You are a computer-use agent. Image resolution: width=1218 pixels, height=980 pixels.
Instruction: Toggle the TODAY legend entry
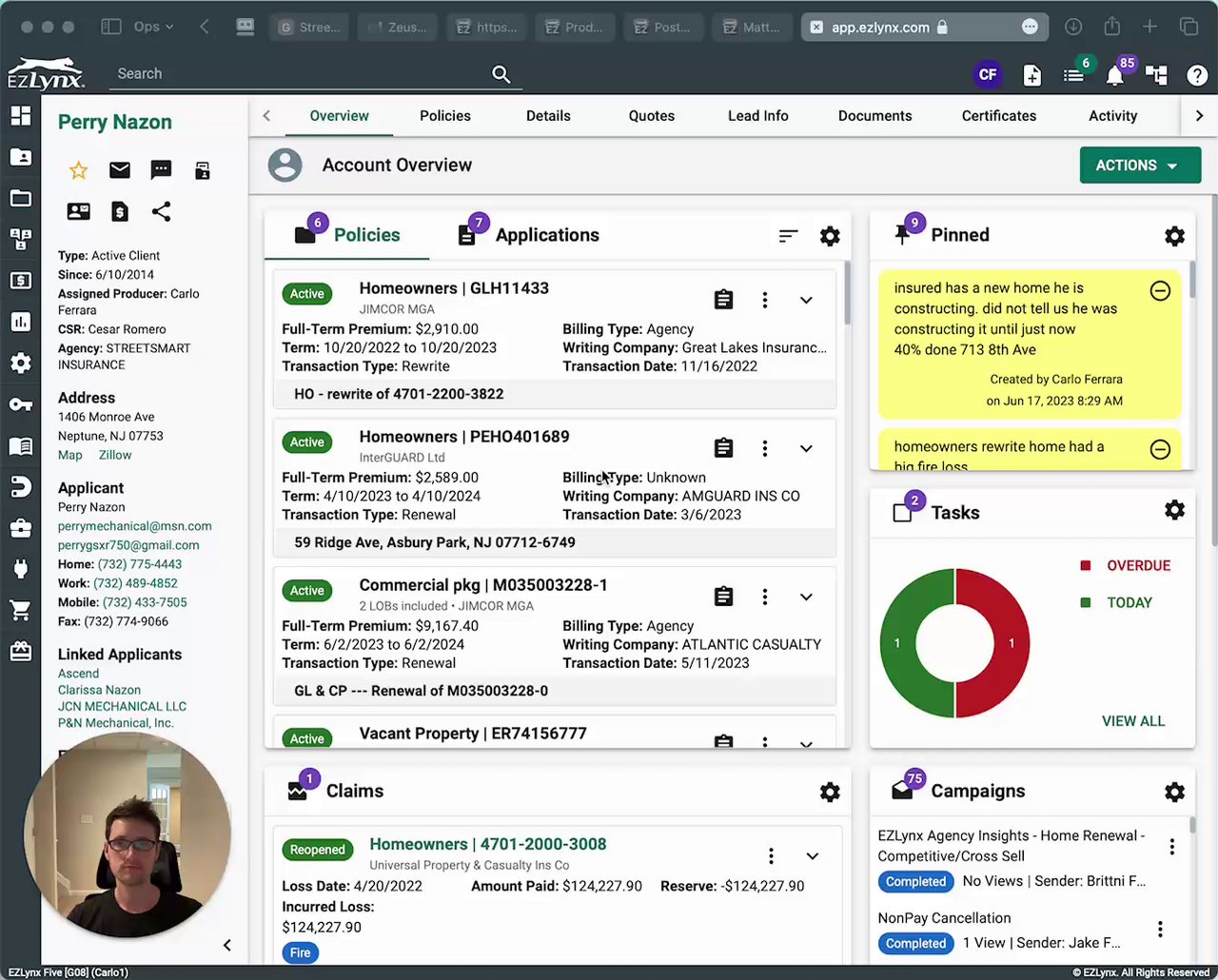click(x=1116, y=602)
